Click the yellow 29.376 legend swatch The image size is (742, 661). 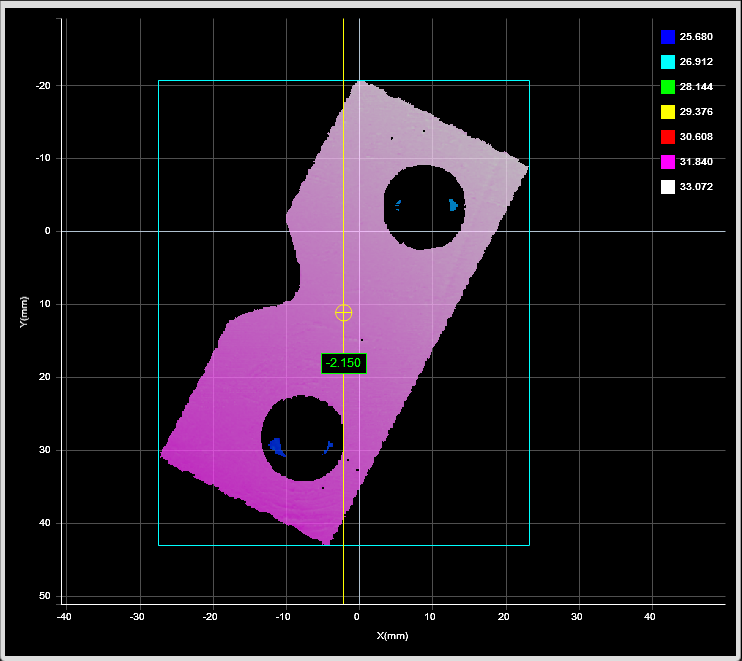[668, 112]
